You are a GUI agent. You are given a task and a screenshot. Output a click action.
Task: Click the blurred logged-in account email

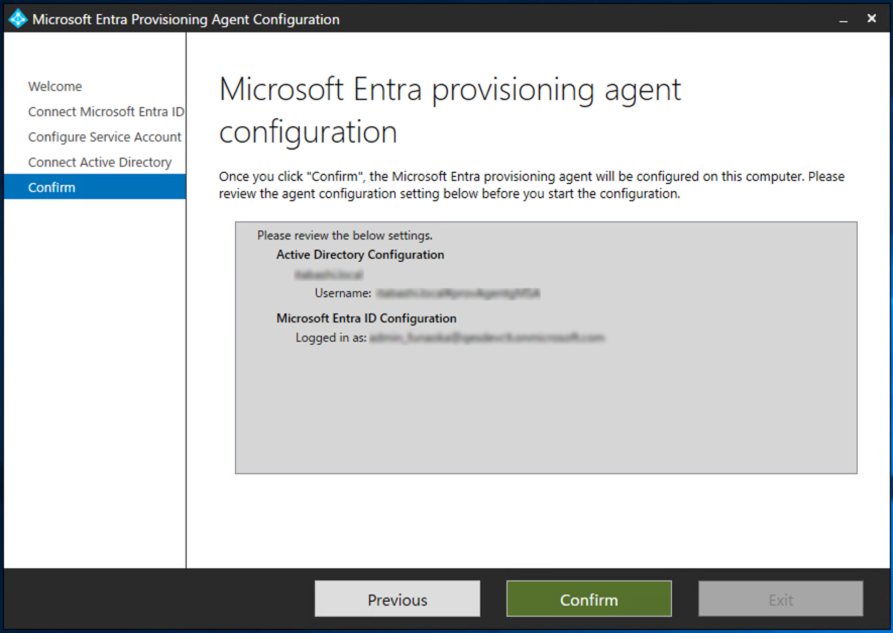[487, 338]
